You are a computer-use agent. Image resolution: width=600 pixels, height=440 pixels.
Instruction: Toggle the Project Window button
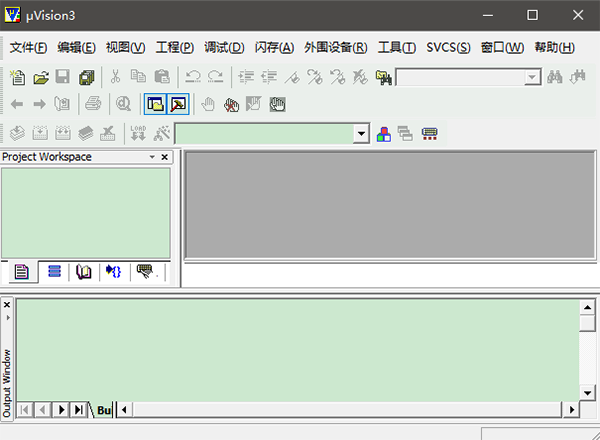pos(155,104)
